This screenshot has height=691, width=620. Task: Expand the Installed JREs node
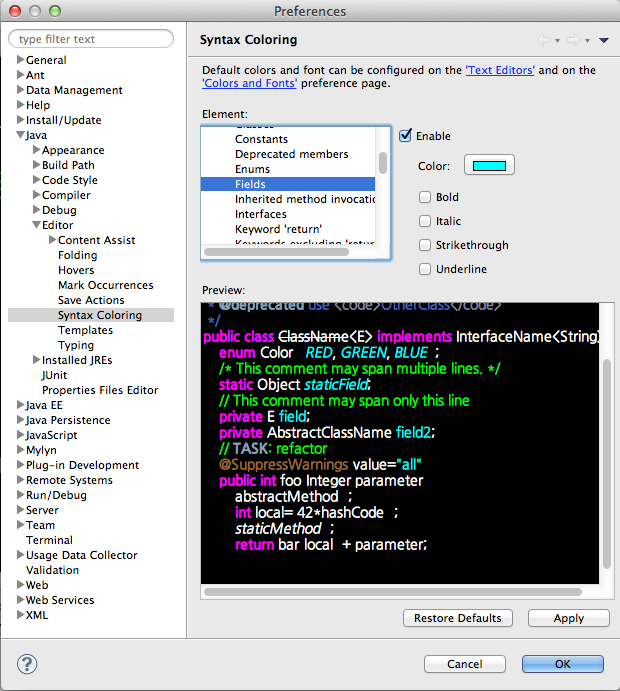pyautogui.click(x=37, y=359)
